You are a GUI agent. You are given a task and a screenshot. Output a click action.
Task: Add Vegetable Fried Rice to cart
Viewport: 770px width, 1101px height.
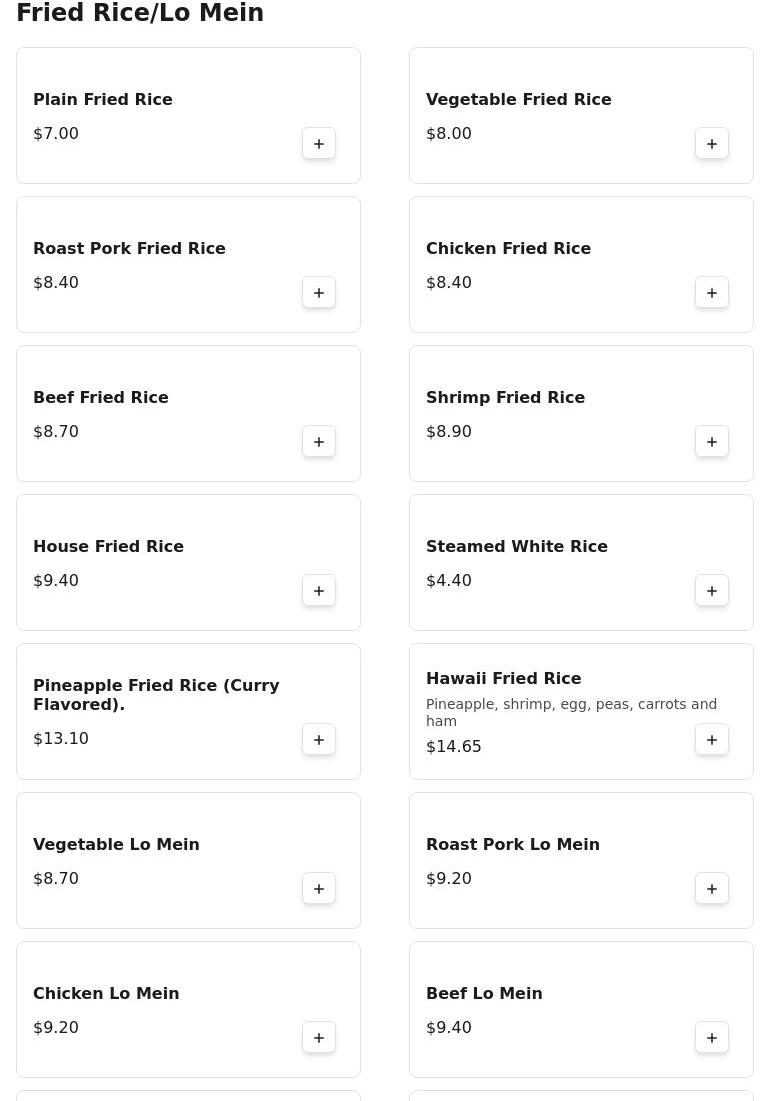[712, 144]
